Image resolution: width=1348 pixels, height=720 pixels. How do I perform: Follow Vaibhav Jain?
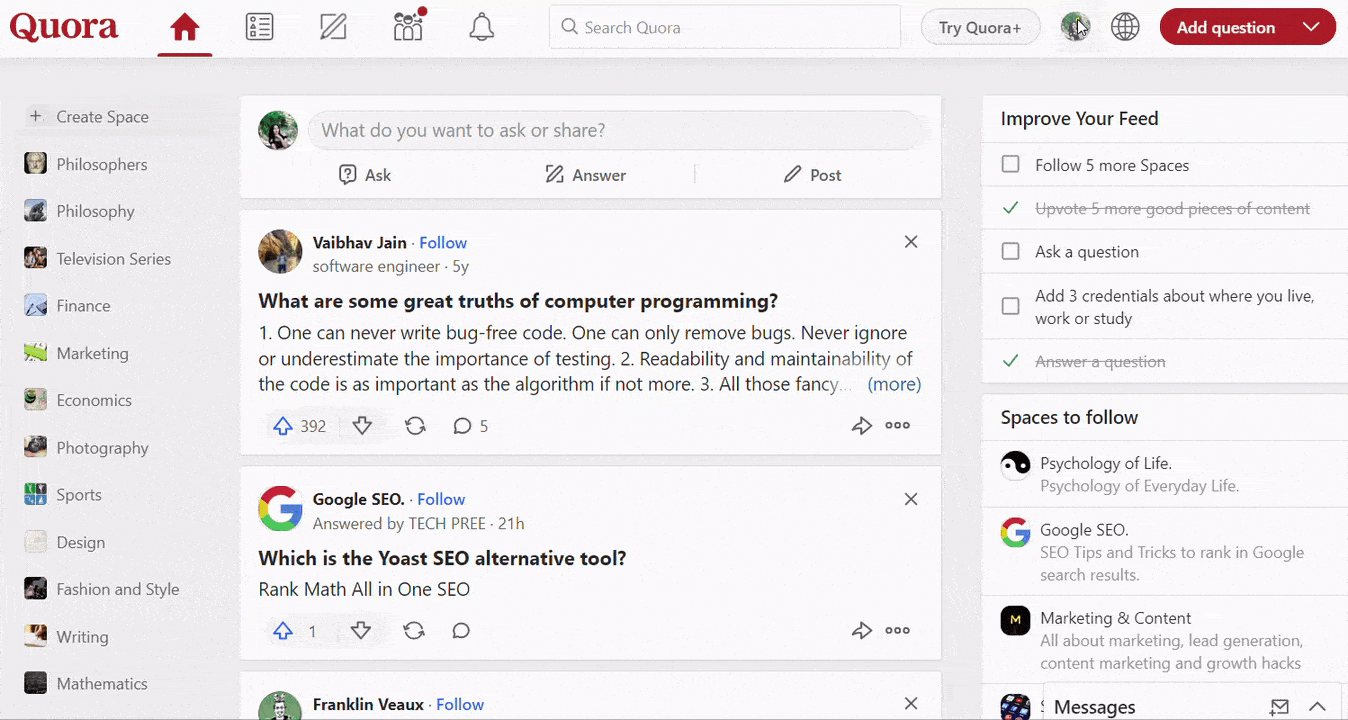click(443, 243)
